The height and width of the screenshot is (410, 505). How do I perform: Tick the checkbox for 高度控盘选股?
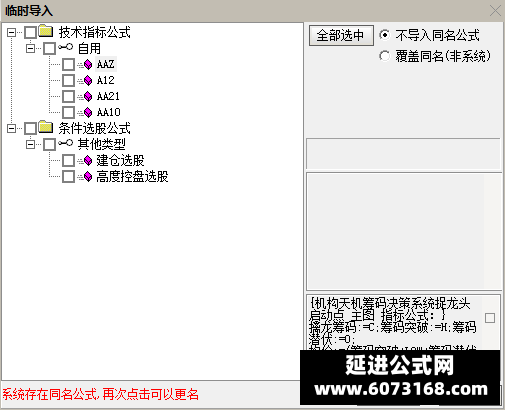click(x=68, y=177)
